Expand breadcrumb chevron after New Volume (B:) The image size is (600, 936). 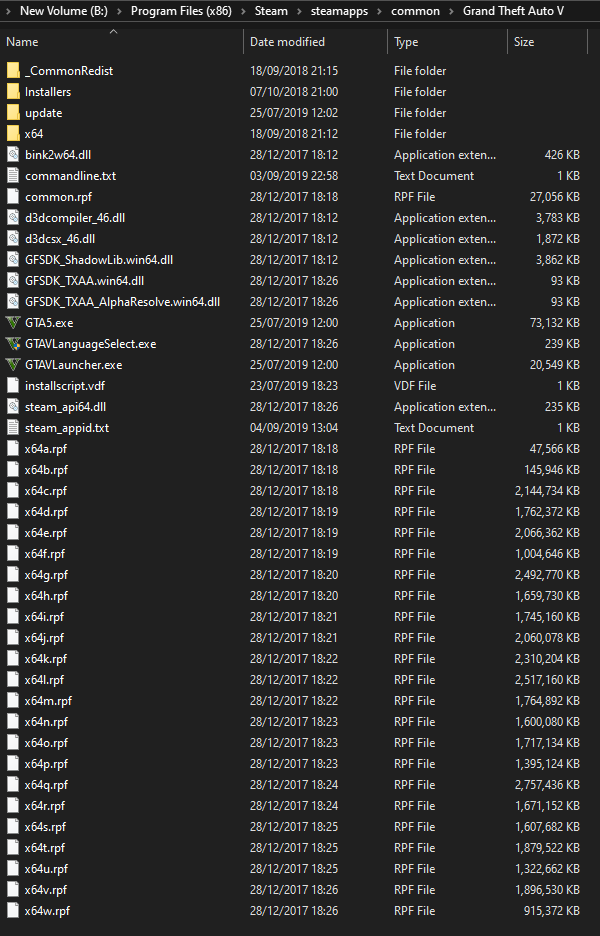[x=119, y=11]
